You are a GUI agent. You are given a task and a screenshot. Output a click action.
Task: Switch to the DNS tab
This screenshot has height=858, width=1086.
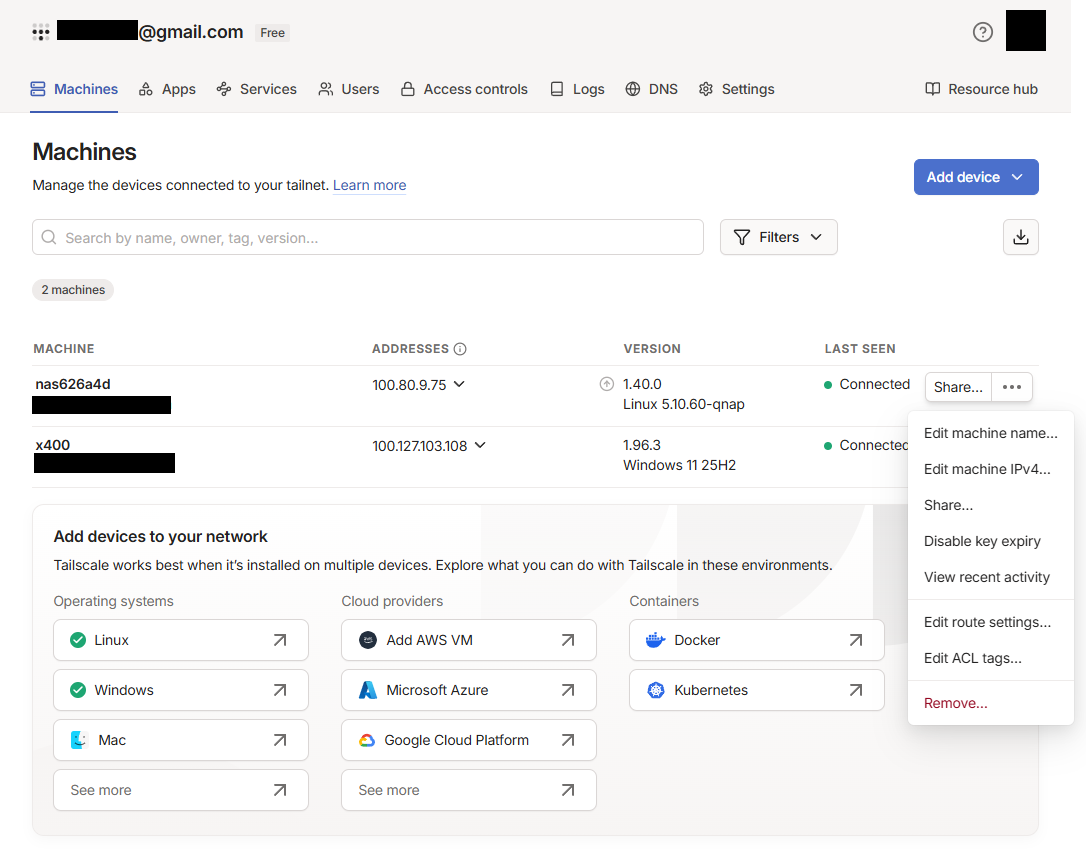coord(651,89)
